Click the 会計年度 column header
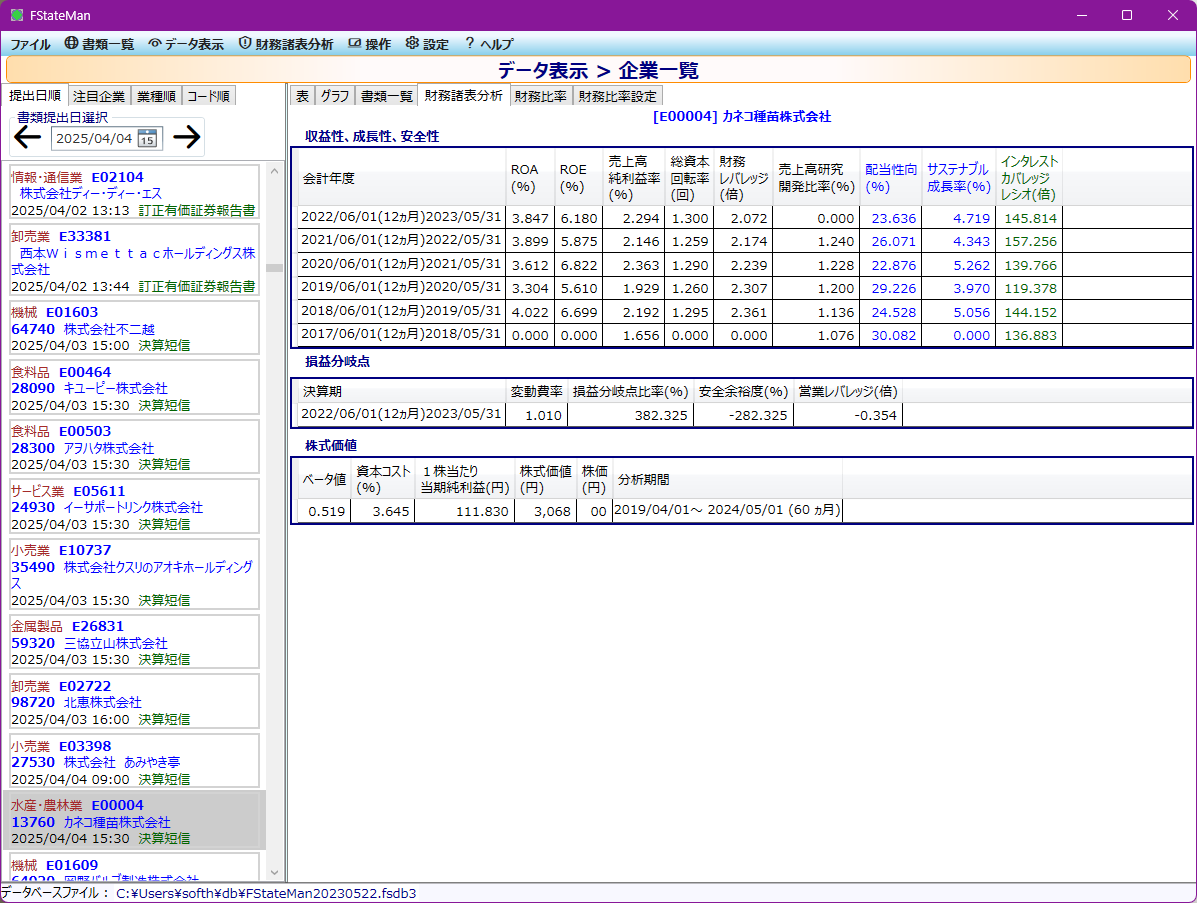Viewport: 1197px width, 903px height. [401, 178]
